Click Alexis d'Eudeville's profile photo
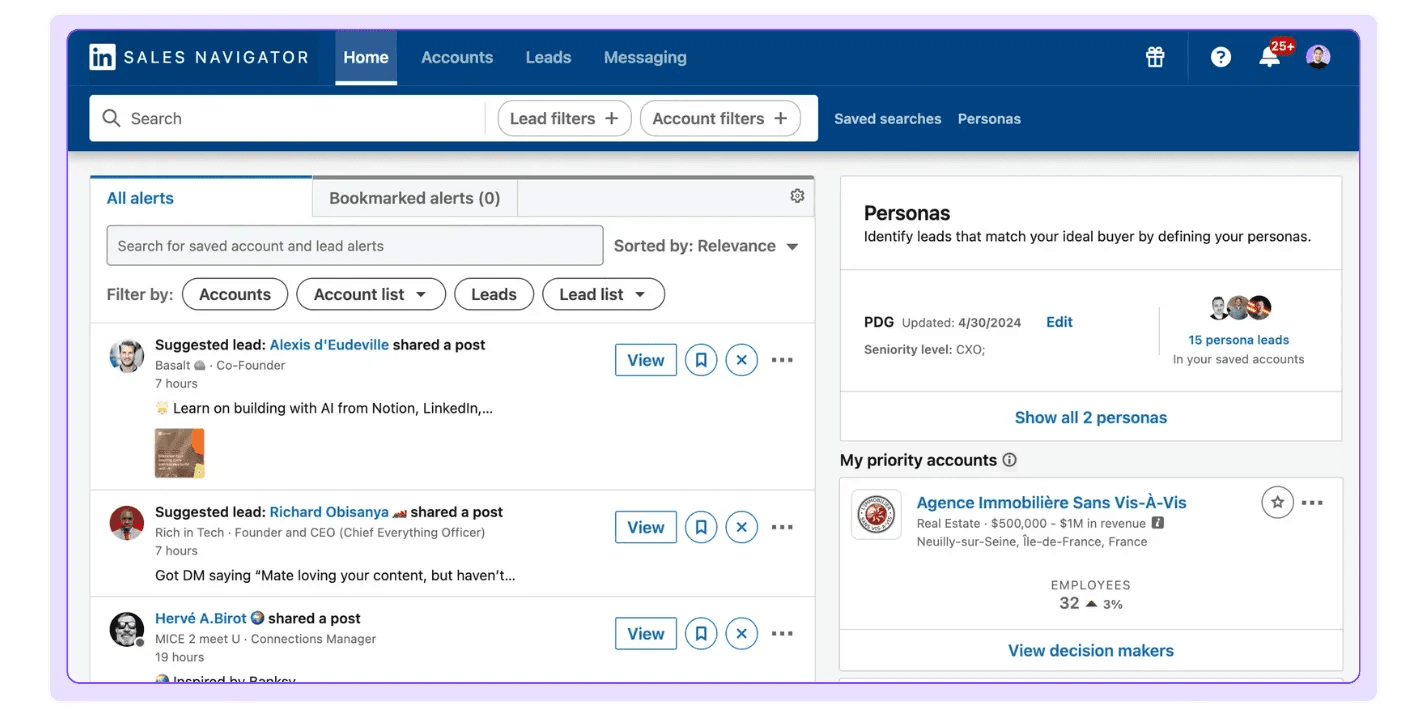 click(127, 356)
